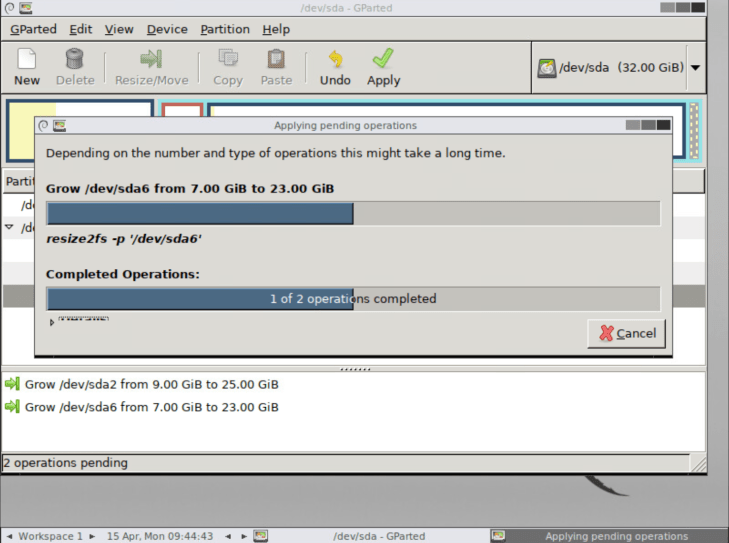Expand the Details disclosure triangle in dialog
Viewport: 729px width, 543px height.
(x=52, y=322)
